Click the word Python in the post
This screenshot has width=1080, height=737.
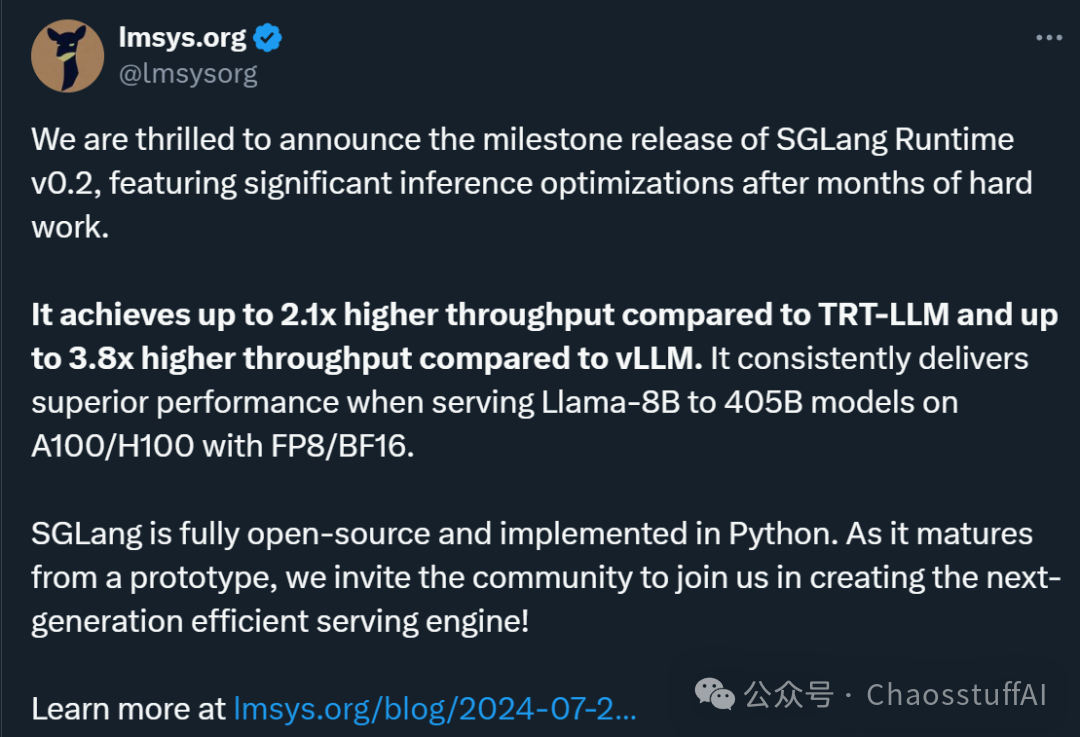coord(783,534)
